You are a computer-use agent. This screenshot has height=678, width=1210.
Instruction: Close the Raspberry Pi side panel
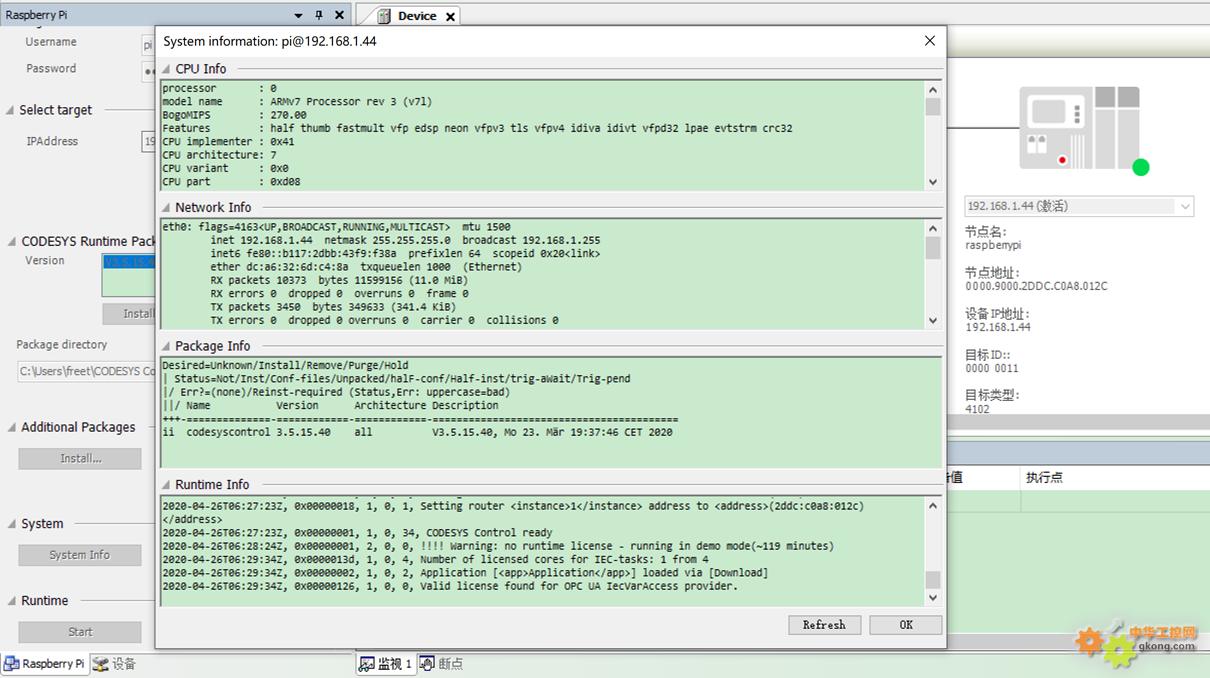coord(339,15)
